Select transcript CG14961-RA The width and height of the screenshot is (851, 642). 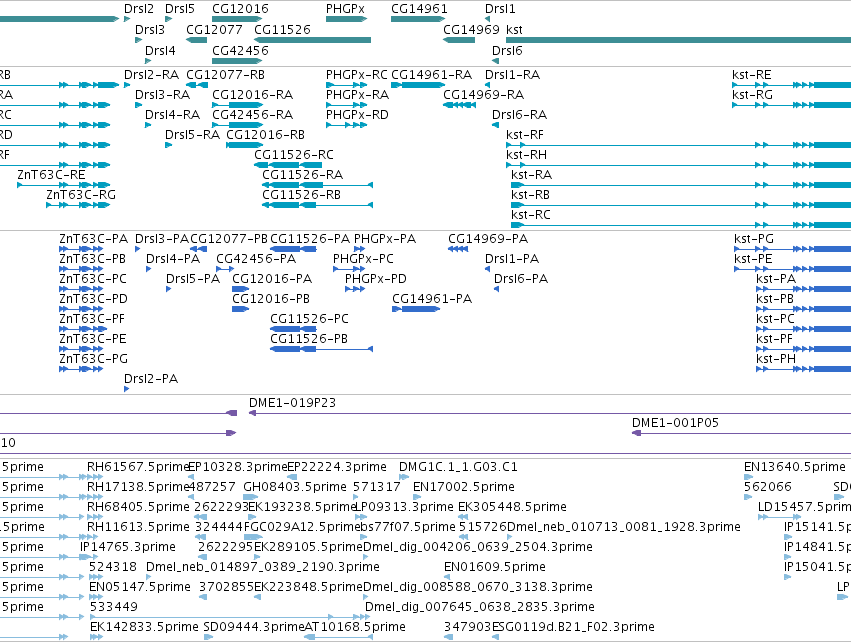[431, 74]
